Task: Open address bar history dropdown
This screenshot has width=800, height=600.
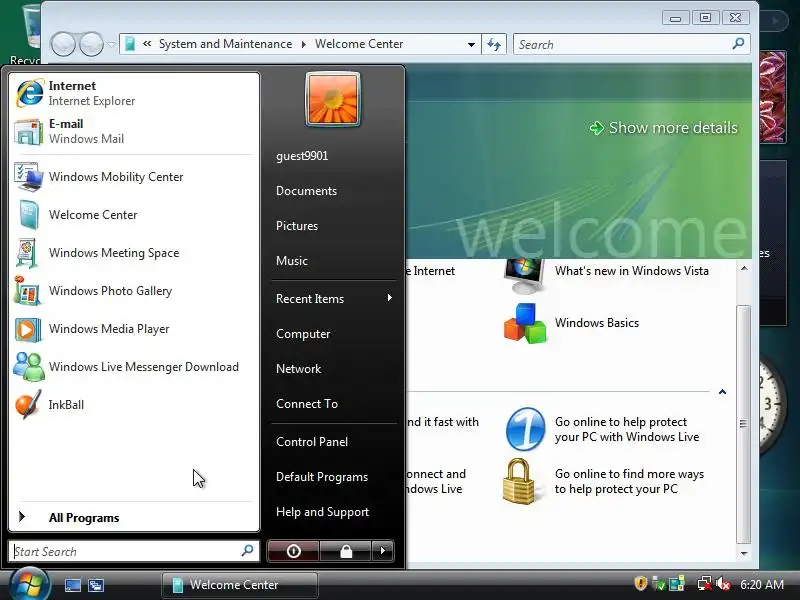Action: [x=471, y=44]
